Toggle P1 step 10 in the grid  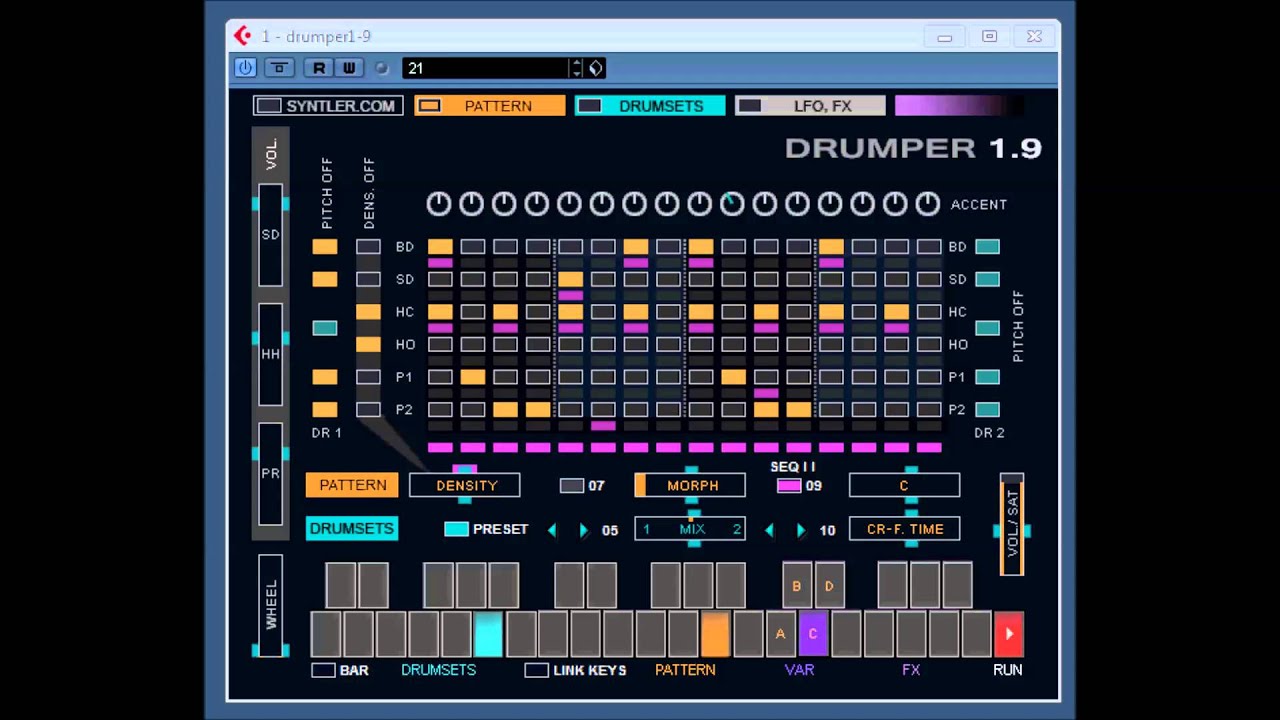[733, 377]
